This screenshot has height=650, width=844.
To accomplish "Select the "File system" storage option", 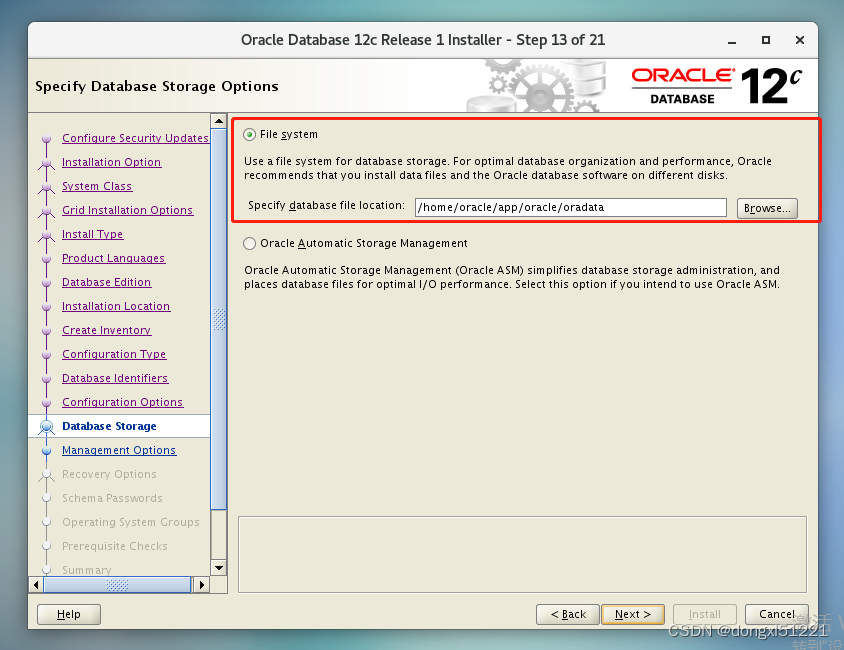I will [x=249, y=134].
